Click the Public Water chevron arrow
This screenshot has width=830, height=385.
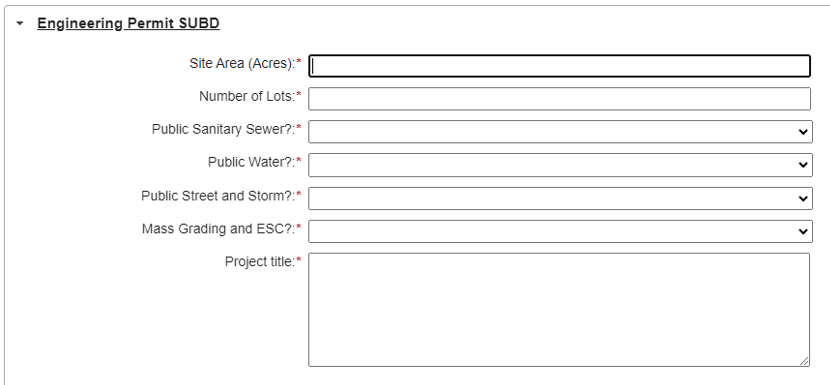pos(803,165)
